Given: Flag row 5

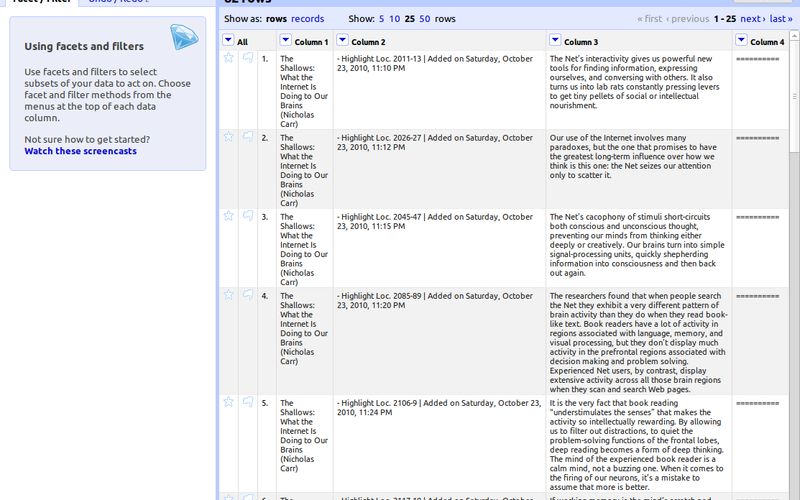Looking at the screenshot, I should coord(248,402).
